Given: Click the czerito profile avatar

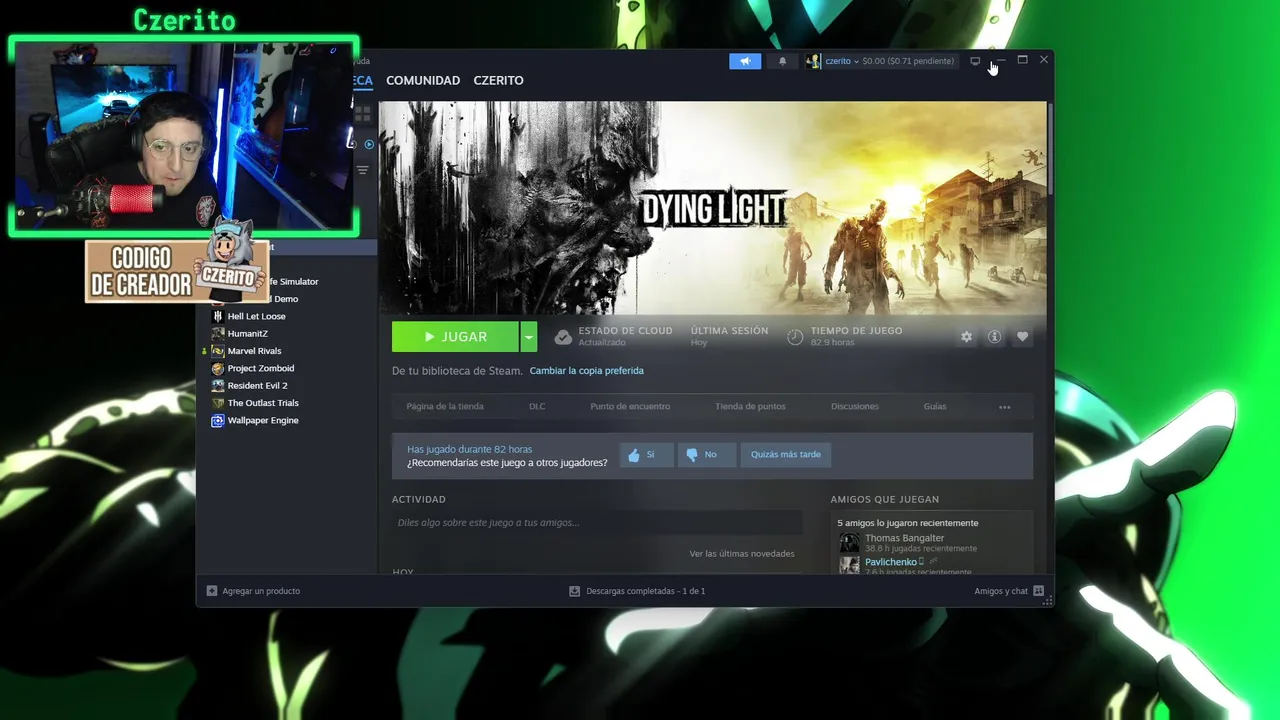Looking at the screenshot, I should 813,61.
